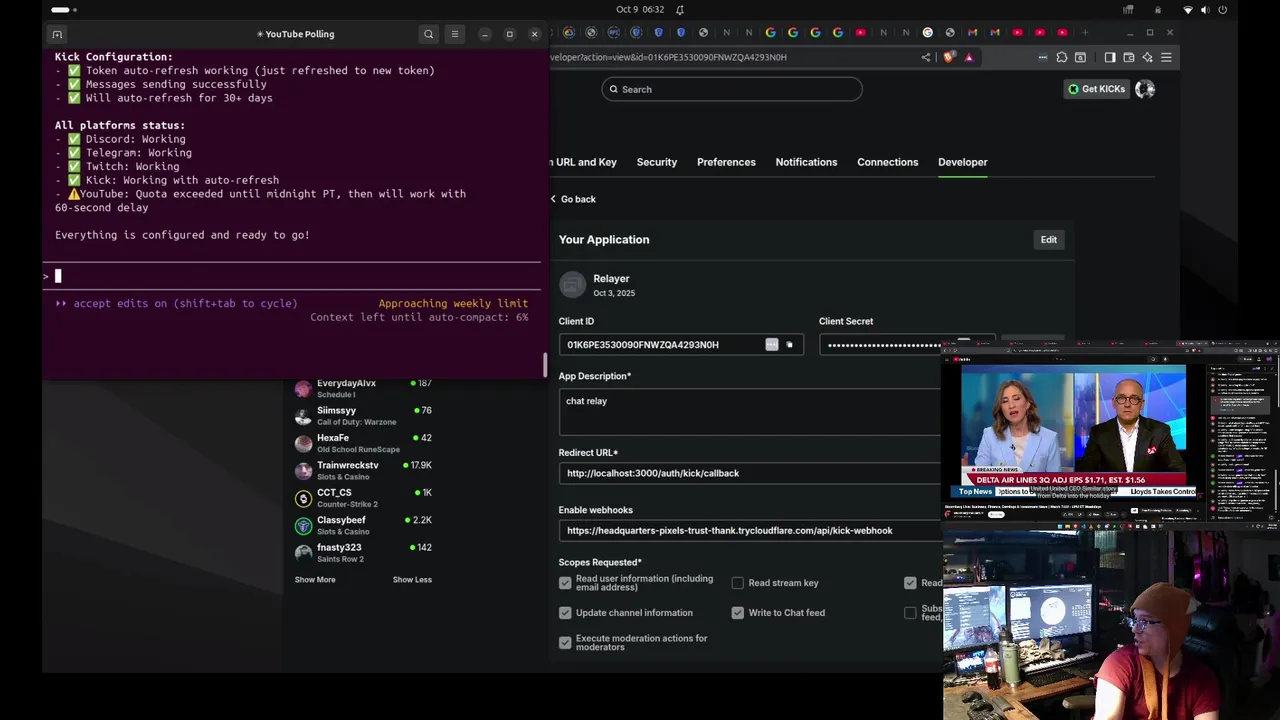Toggle the partially hidden Subscribe scope checkbox
1280x720 pixels.
(910, 613)
